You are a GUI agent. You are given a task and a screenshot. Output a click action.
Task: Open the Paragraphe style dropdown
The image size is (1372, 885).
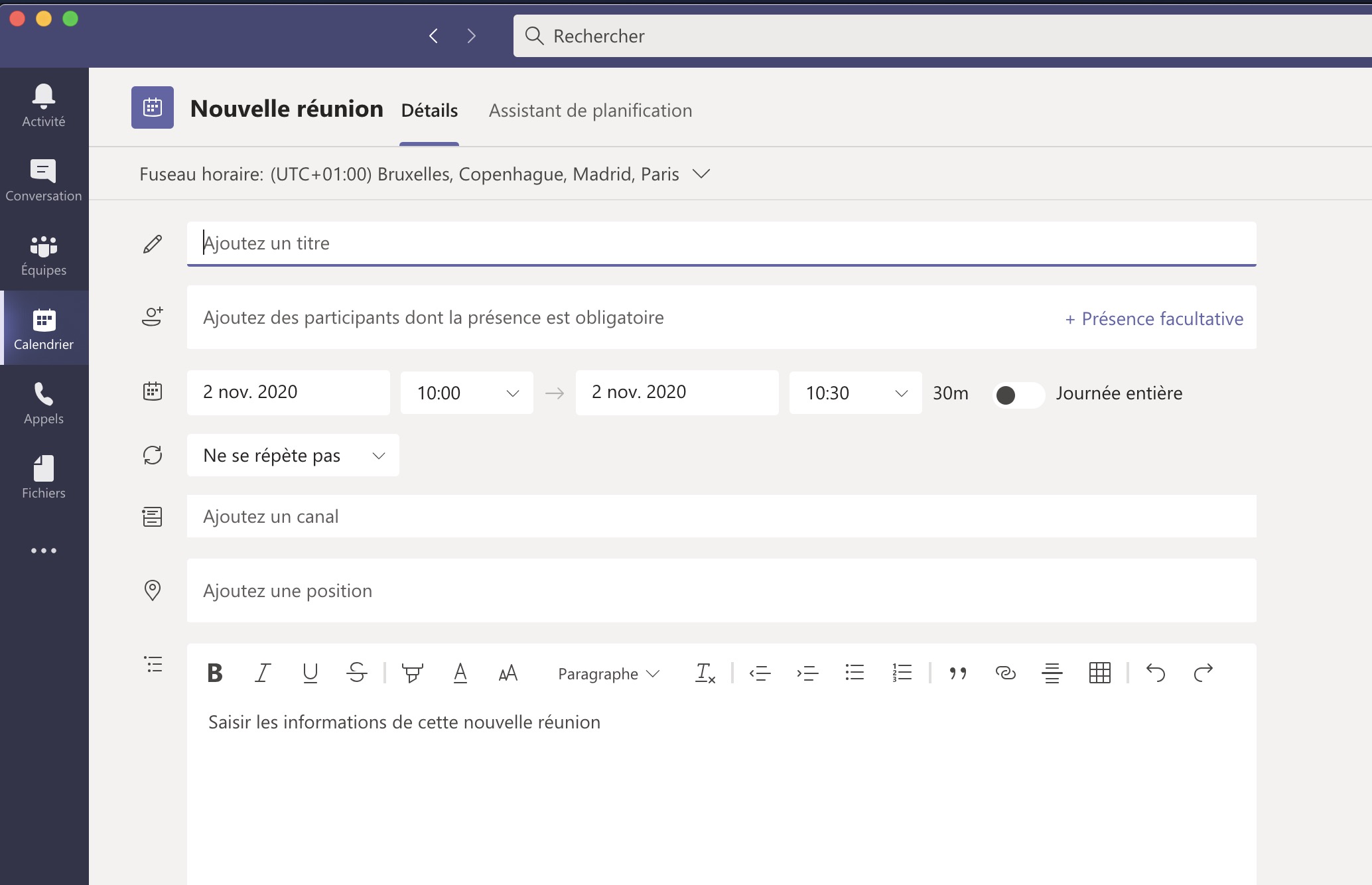click(x=608, y=673)
